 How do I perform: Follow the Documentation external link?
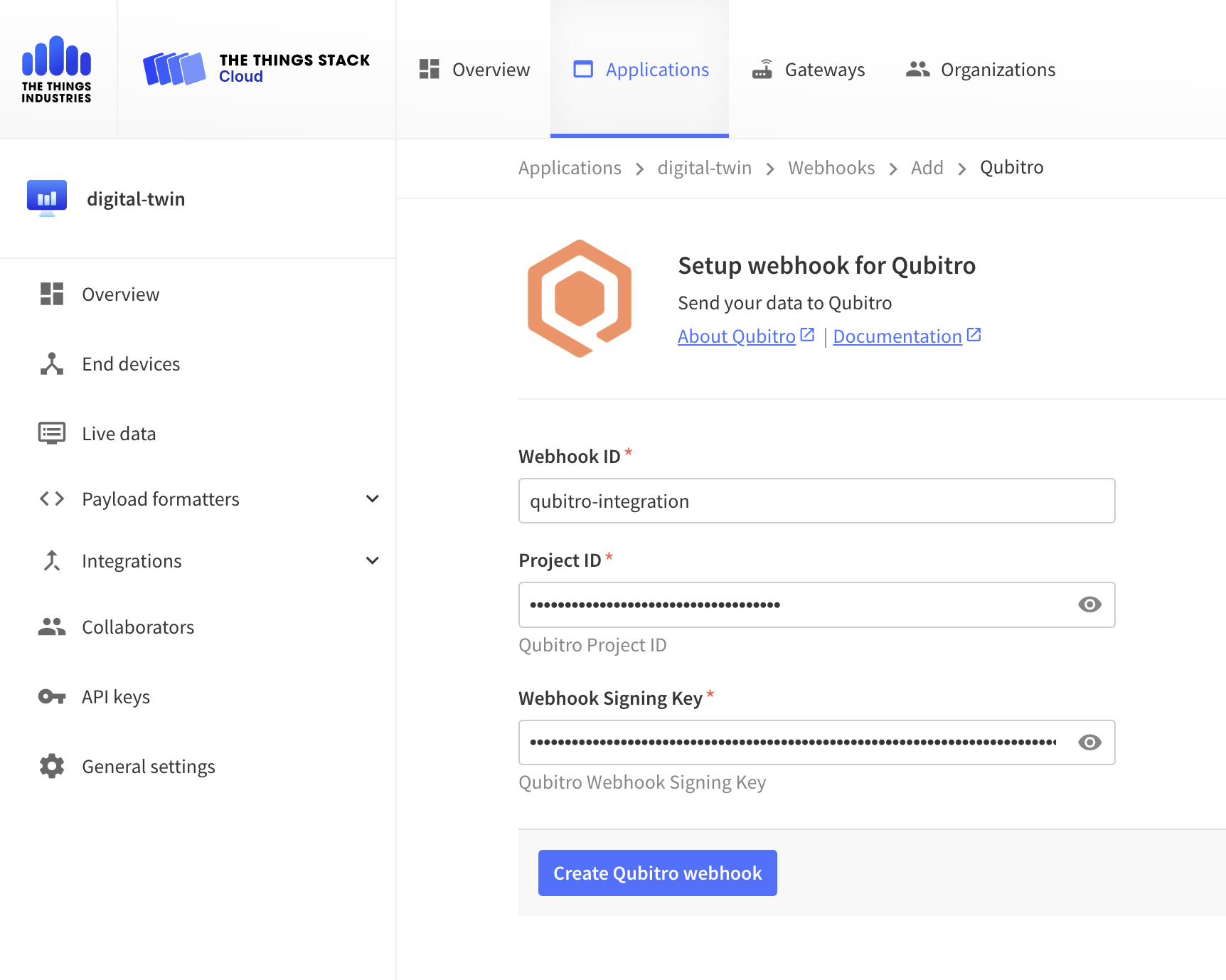pyautogui.click(x=897, y=336)
